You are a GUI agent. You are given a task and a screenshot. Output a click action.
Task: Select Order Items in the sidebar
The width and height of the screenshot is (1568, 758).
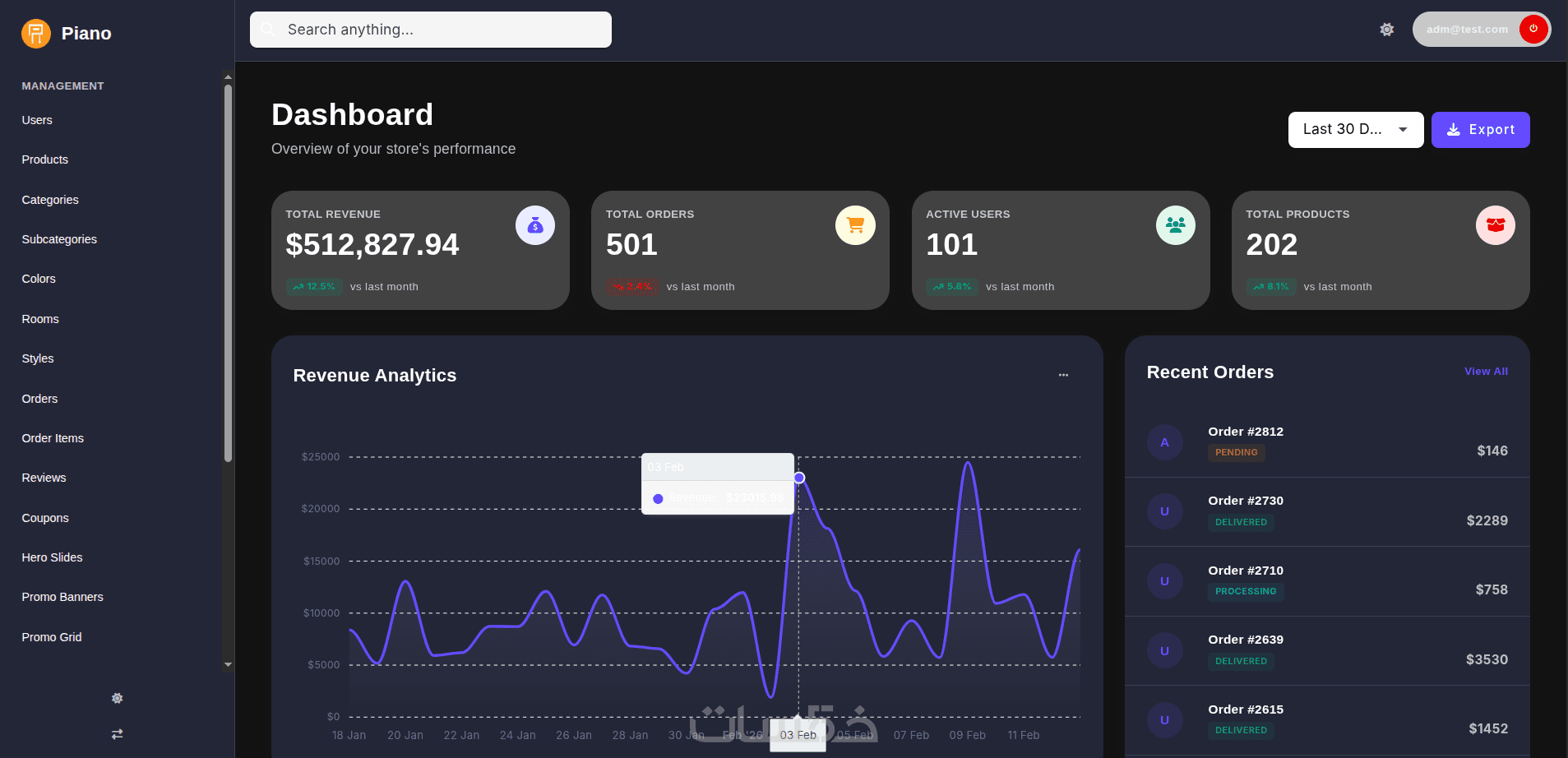coord(53,438)
